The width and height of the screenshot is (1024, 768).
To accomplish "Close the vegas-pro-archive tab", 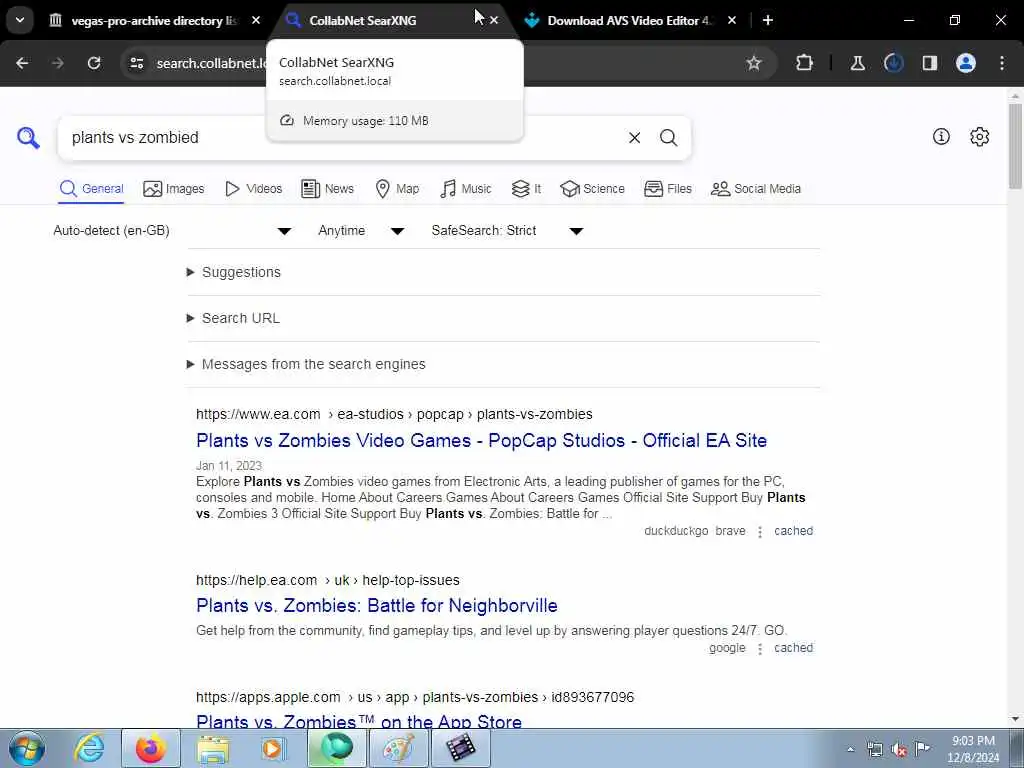I will [x=256, y=20].
